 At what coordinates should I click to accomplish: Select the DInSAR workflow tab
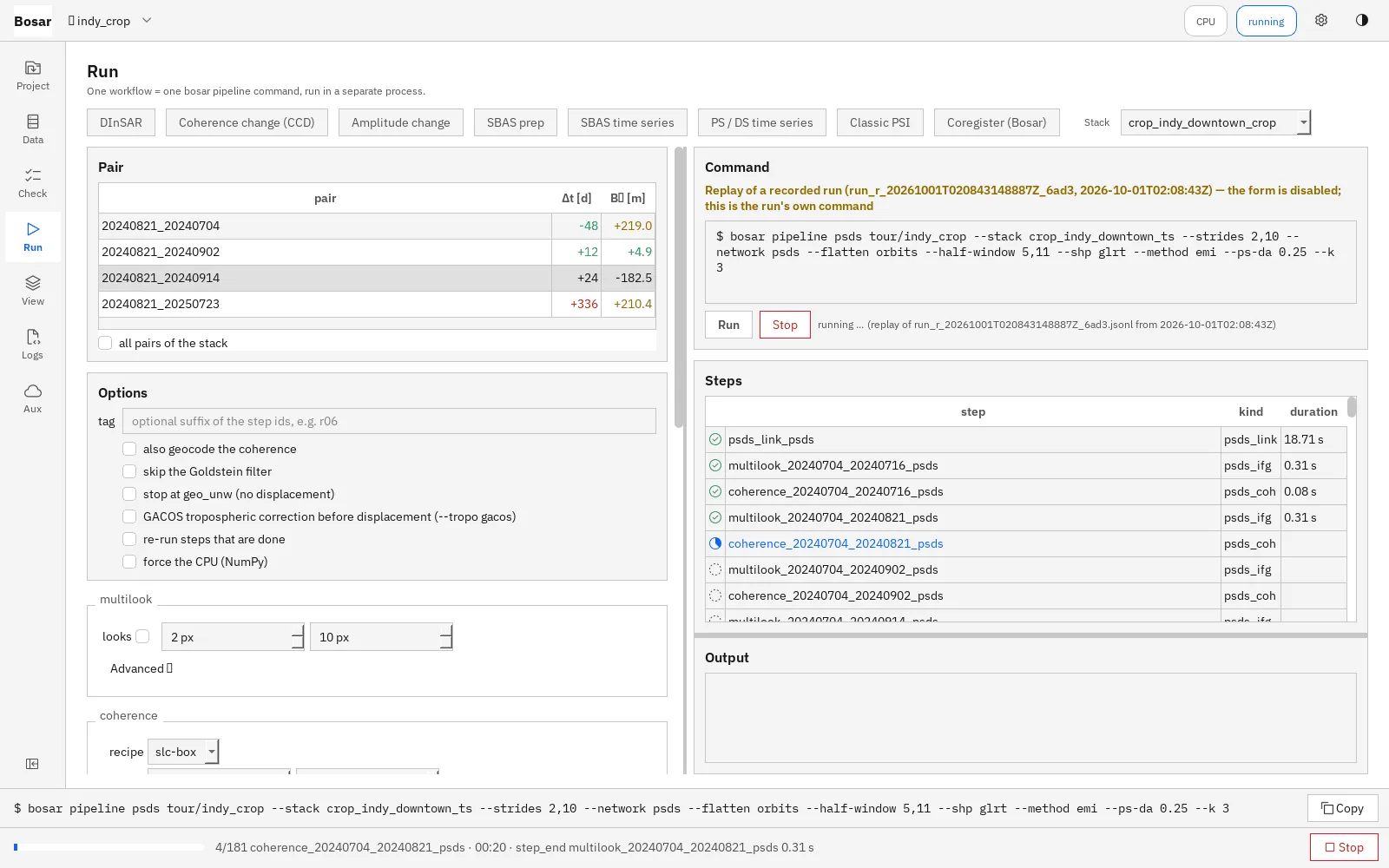121,122
